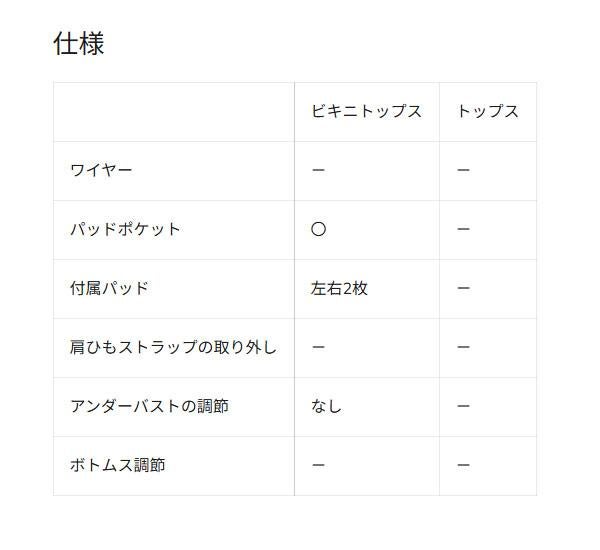Viewport: 600px width, 550px height.
Task: Click the アンダーバストの調節 row label
Action: pos(149,406)
